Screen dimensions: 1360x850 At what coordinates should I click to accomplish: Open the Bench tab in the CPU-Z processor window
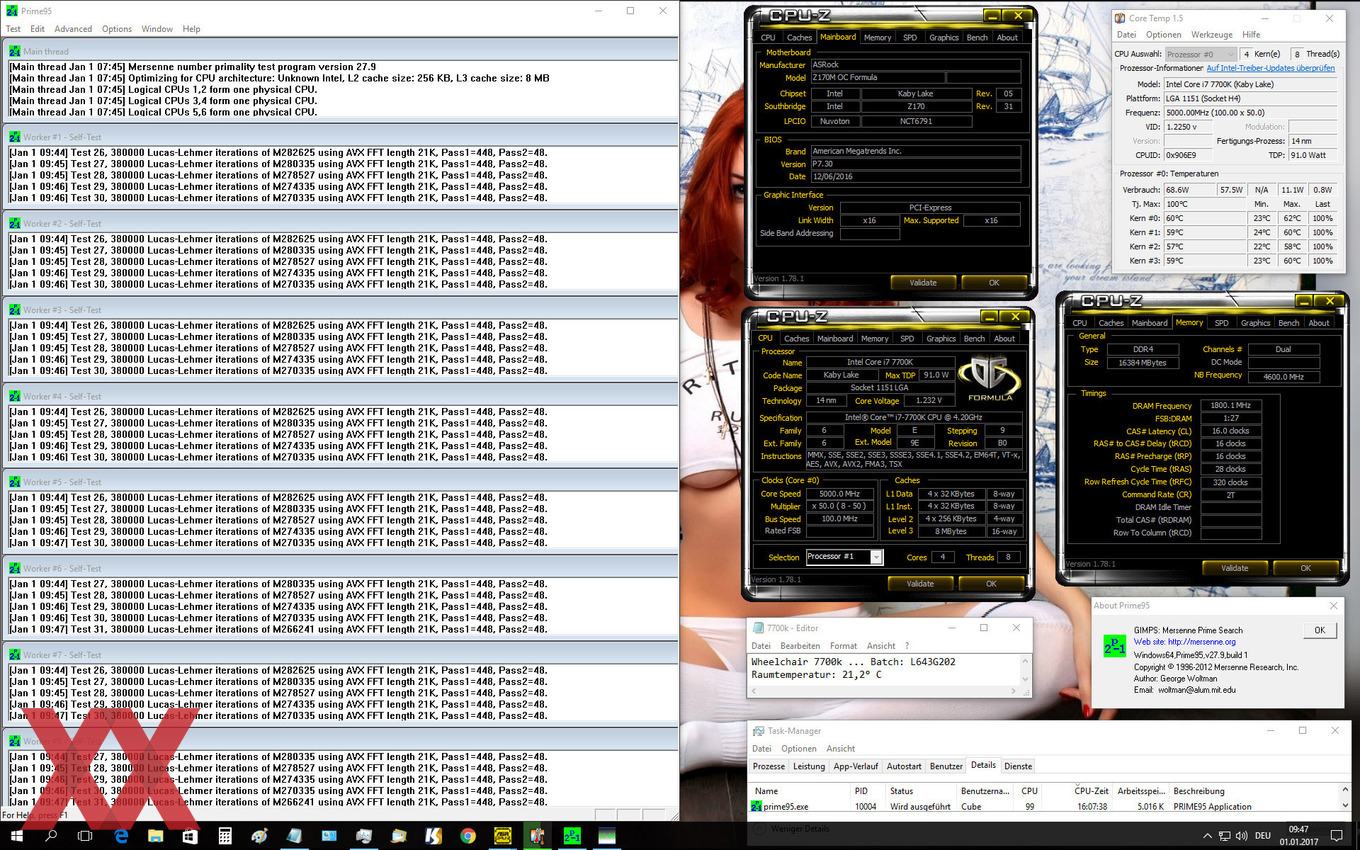974,338
